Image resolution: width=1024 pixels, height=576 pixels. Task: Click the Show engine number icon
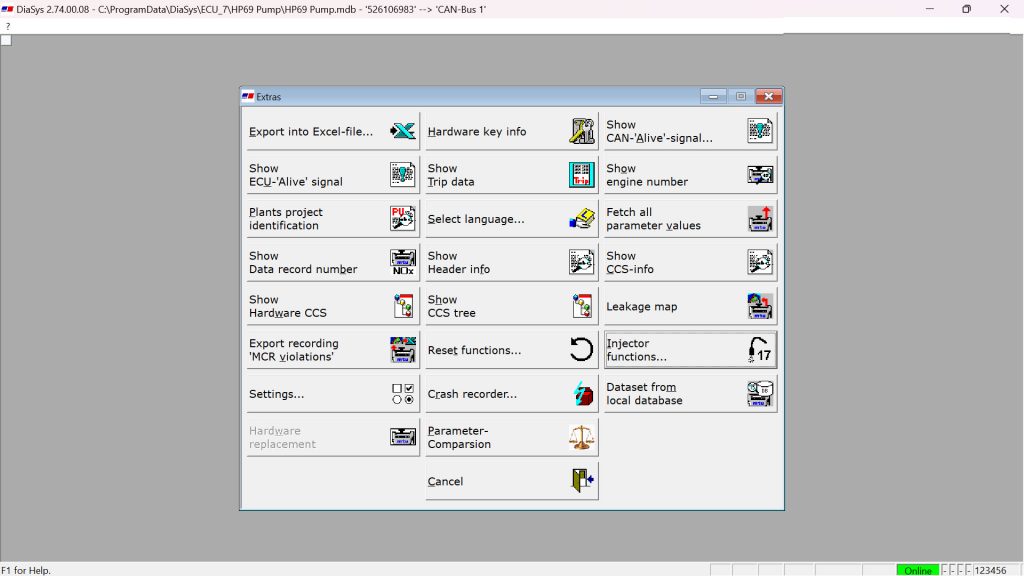(760, 175)
